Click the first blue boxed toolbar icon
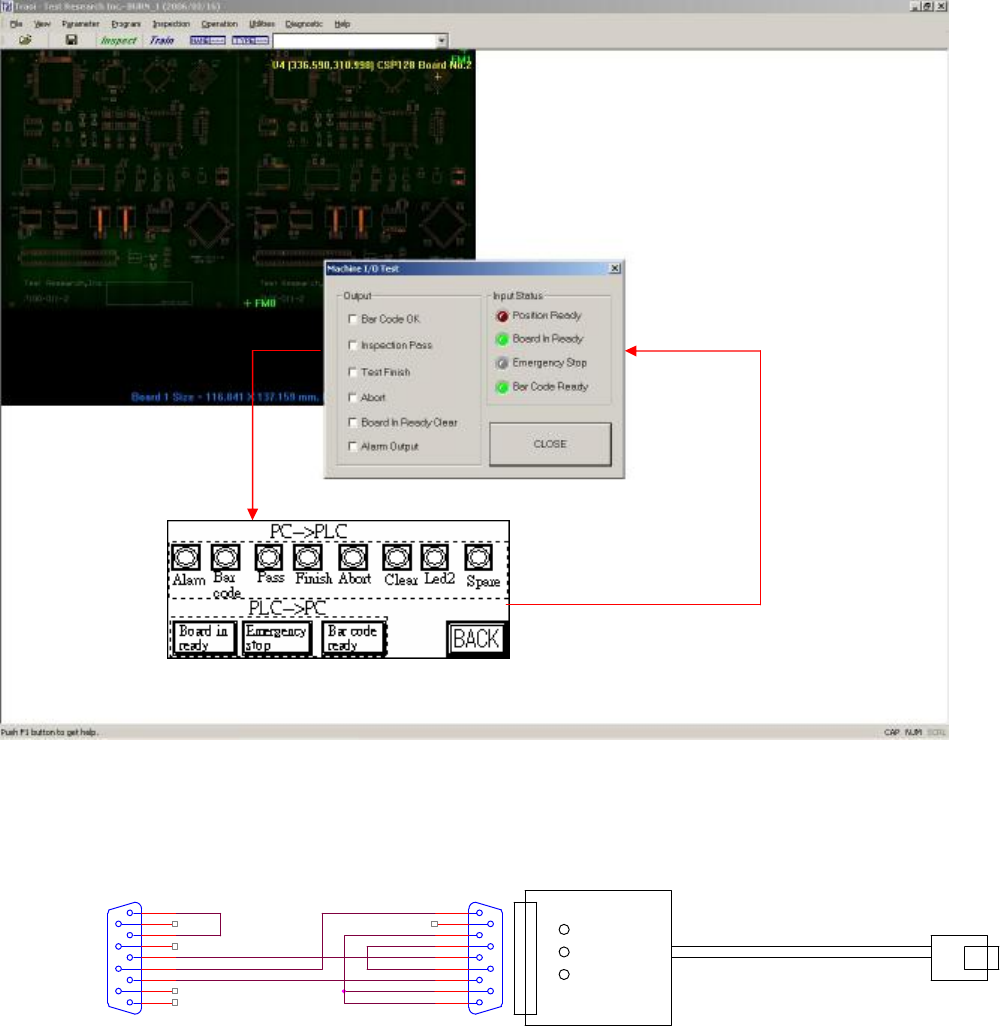The width and height of the screenshot is (1000, 1026). pyautogui.click(x=207, y=41)
